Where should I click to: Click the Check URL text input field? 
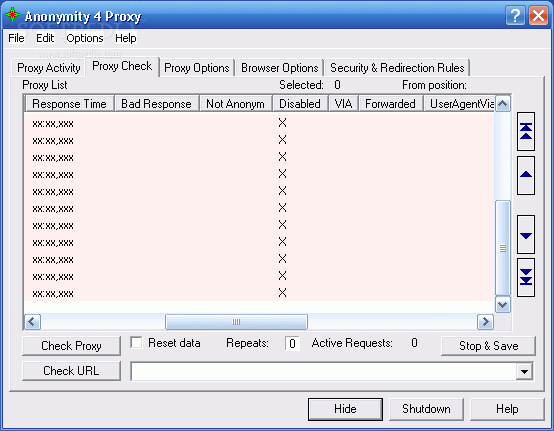point(324,371)
